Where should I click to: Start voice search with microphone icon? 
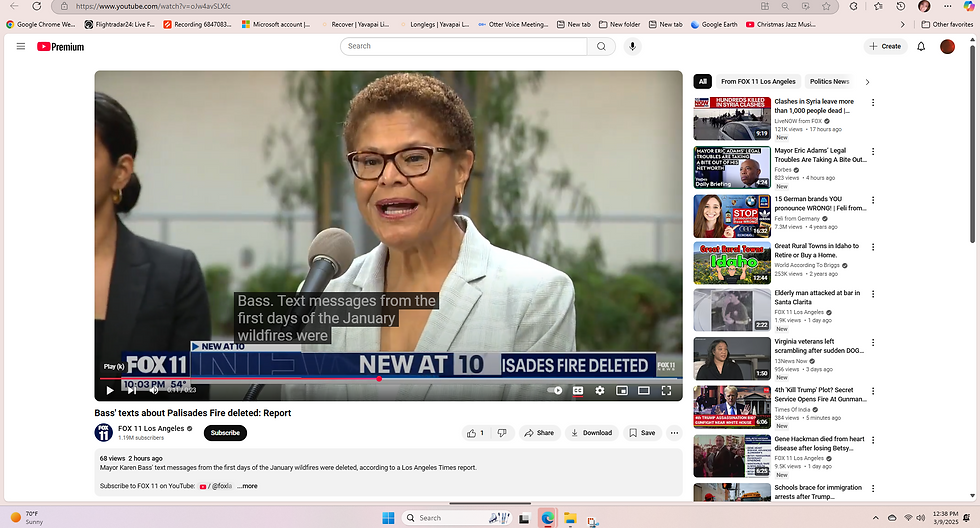(x=632, y=46)
